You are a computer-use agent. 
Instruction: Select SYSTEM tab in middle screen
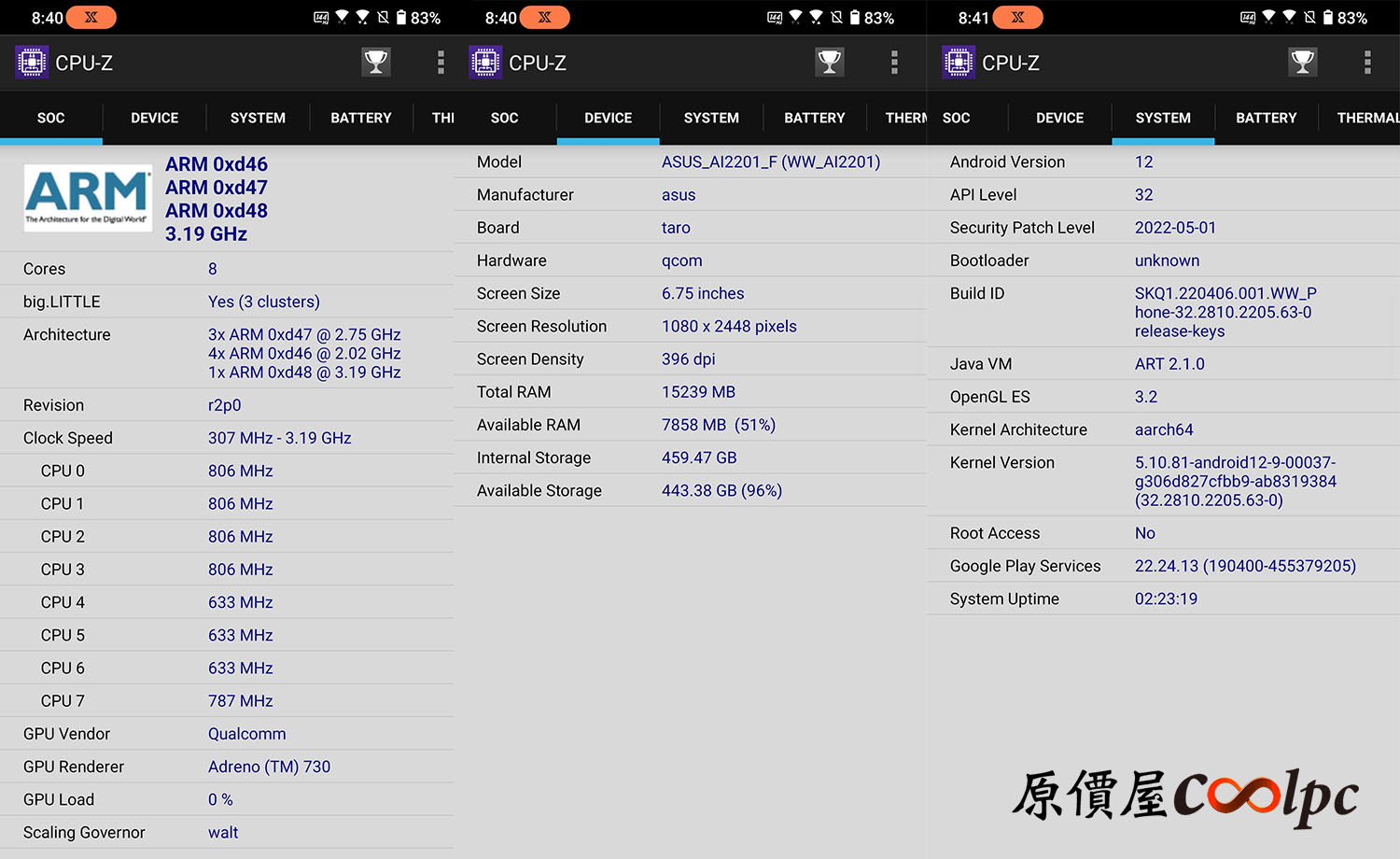point(711,118)
